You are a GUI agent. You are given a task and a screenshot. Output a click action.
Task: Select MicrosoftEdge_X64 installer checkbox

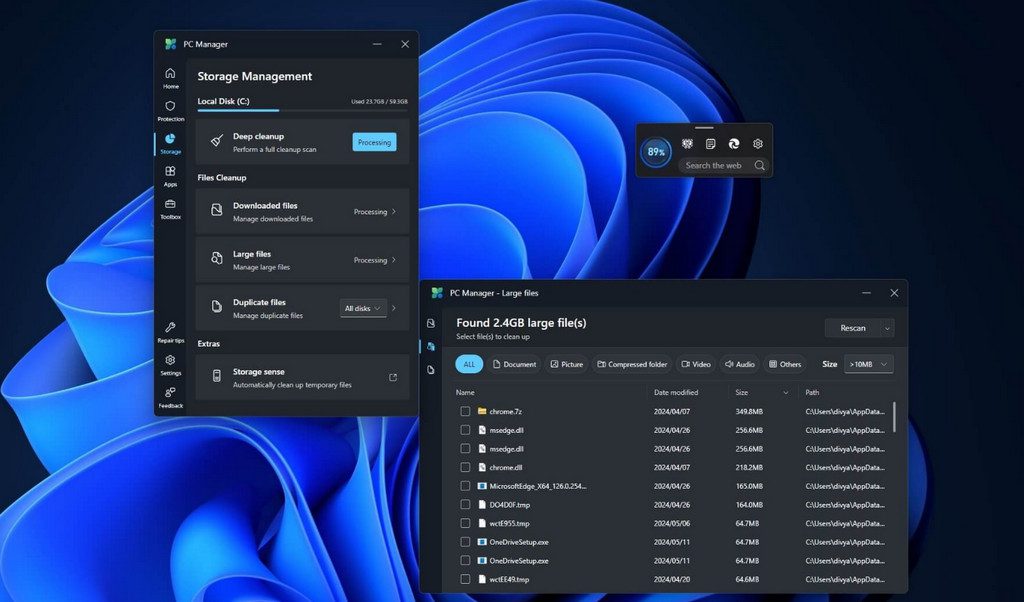[465, 486]
